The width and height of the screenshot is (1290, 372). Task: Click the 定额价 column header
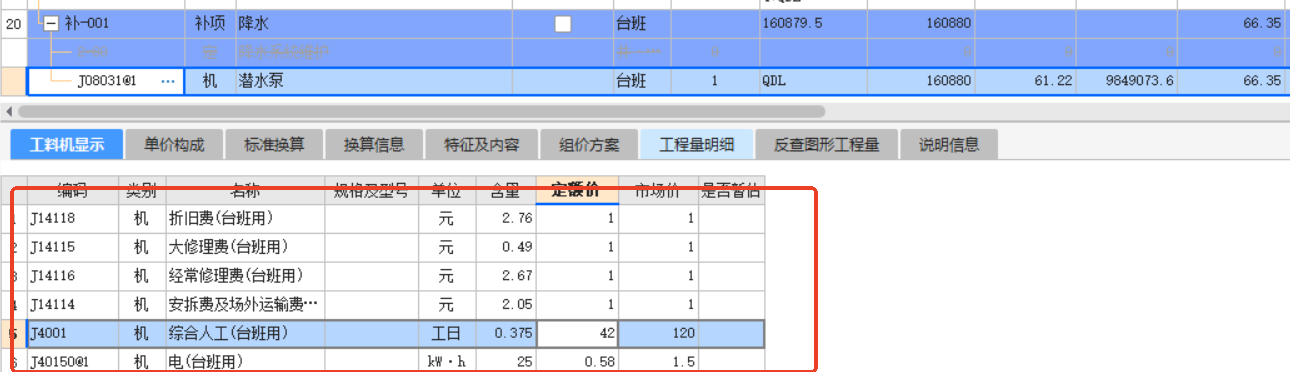pos(578,189)
